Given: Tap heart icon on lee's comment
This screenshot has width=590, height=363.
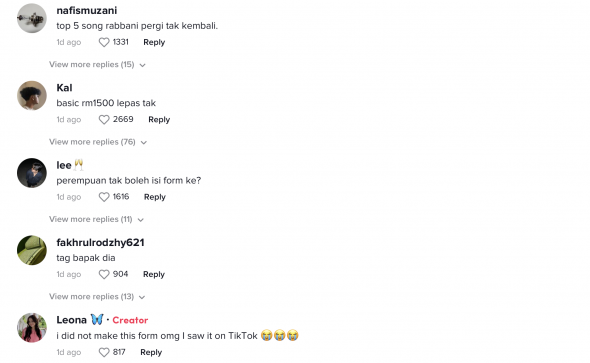Looking at the screenshot, I should [104, 197].
